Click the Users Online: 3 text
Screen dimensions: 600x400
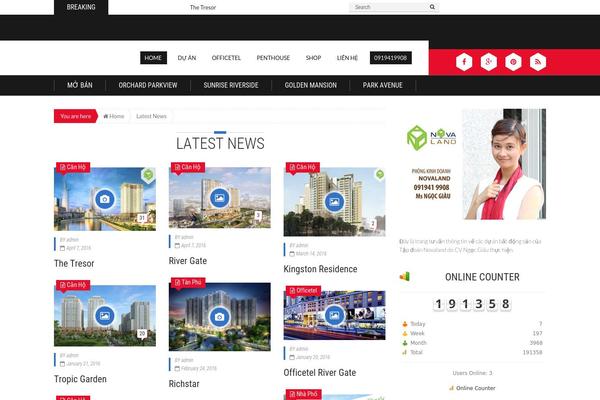(472, 373)
